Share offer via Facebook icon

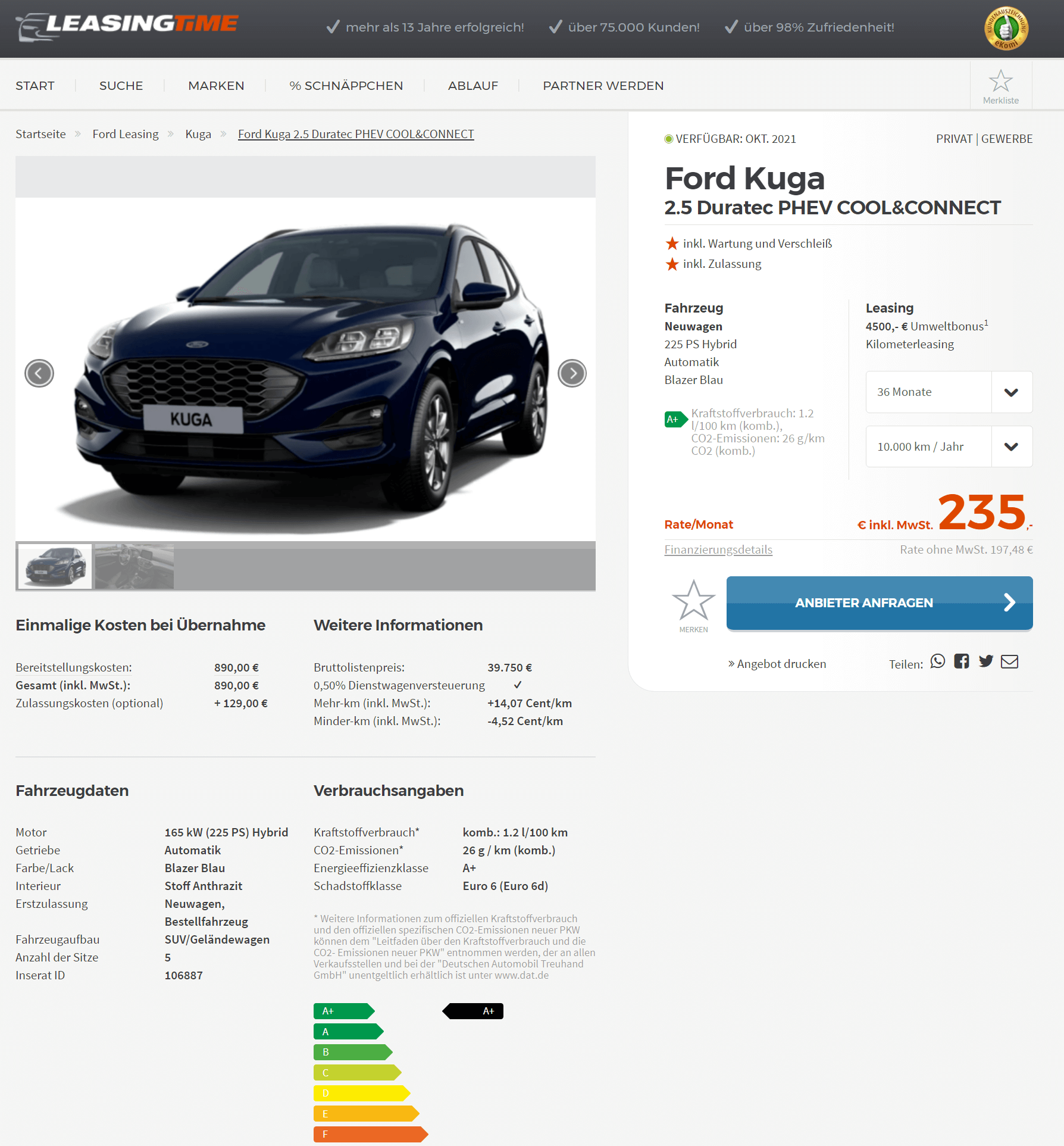click(x=962, y=661)
